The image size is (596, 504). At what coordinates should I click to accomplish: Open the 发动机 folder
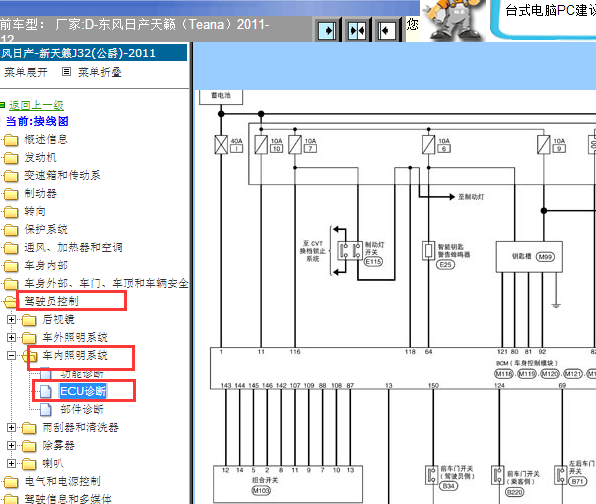tap(40, 157)
